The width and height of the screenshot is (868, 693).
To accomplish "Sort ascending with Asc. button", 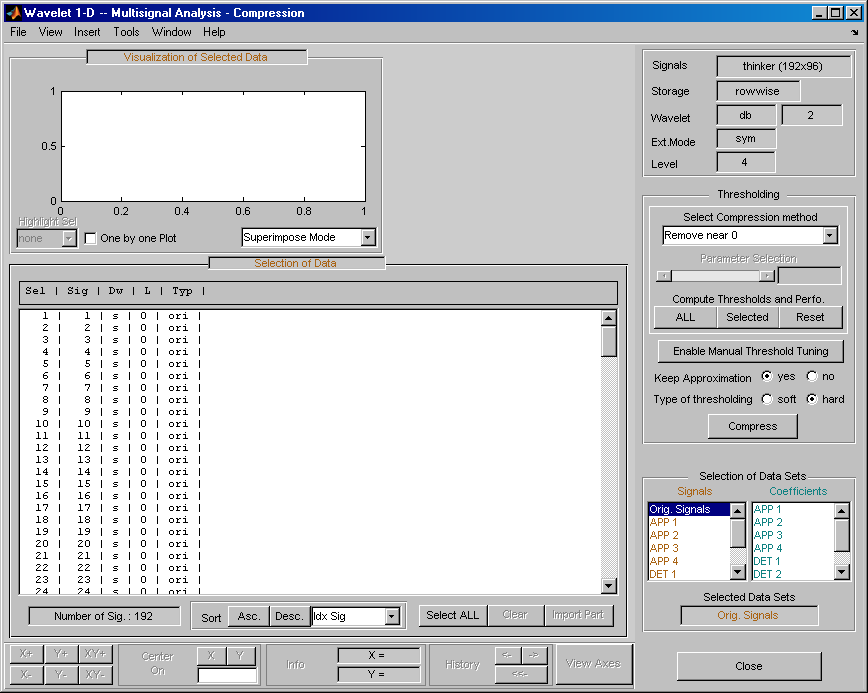I will 249,616.
